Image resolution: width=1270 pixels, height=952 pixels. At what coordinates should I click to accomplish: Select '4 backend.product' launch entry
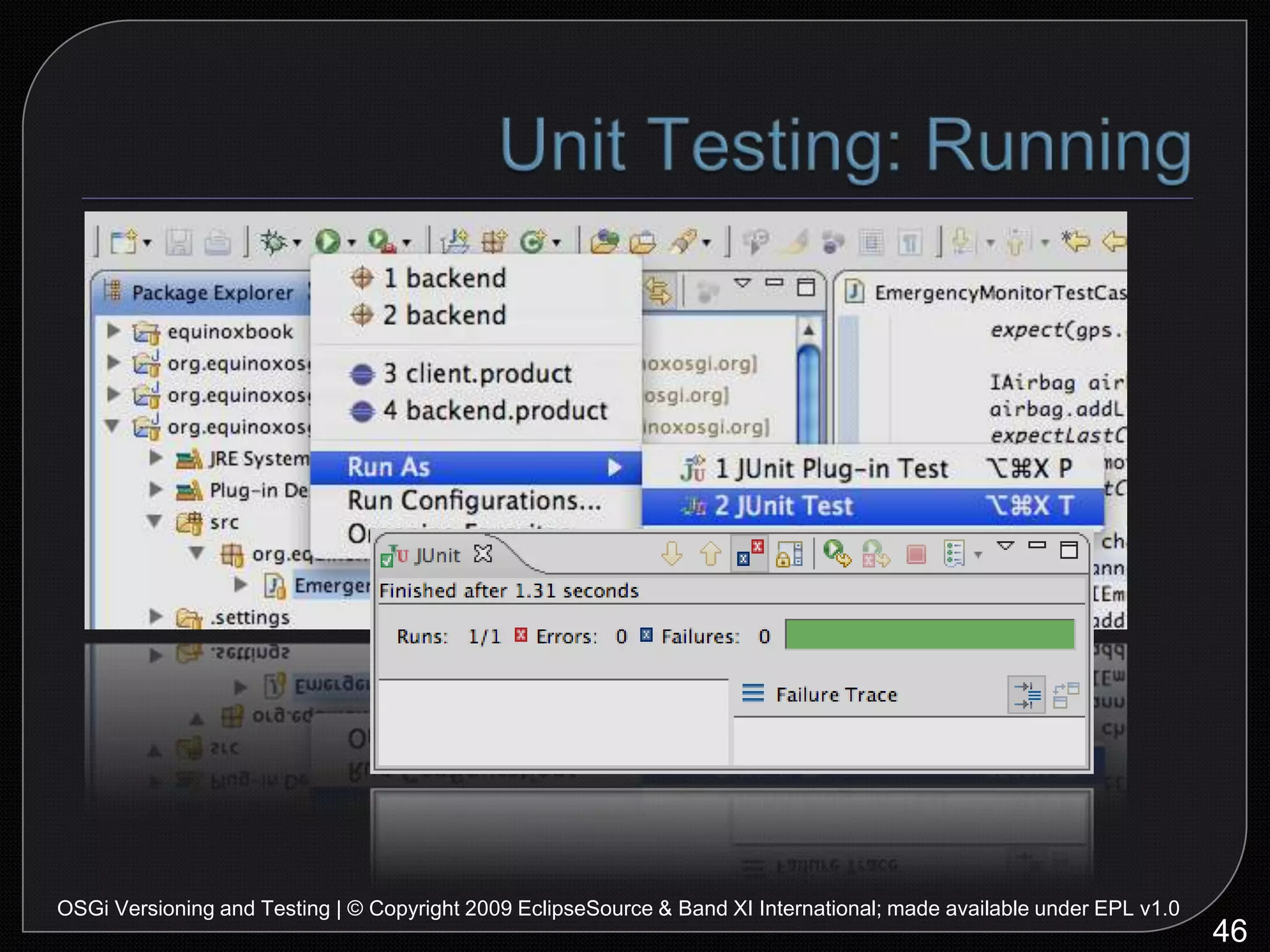click(x=476, y=411)
